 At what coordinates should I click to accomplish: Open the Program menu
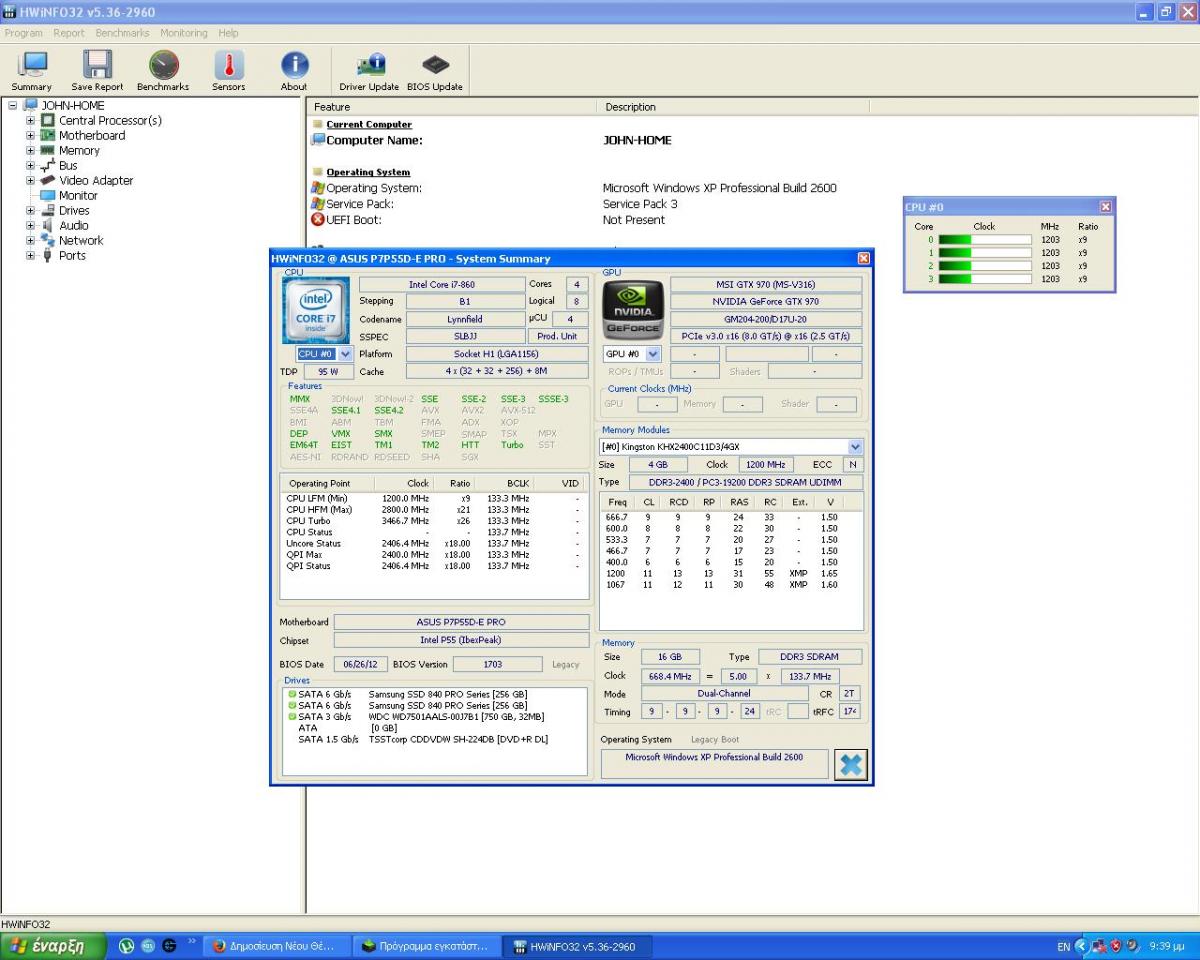24,33
